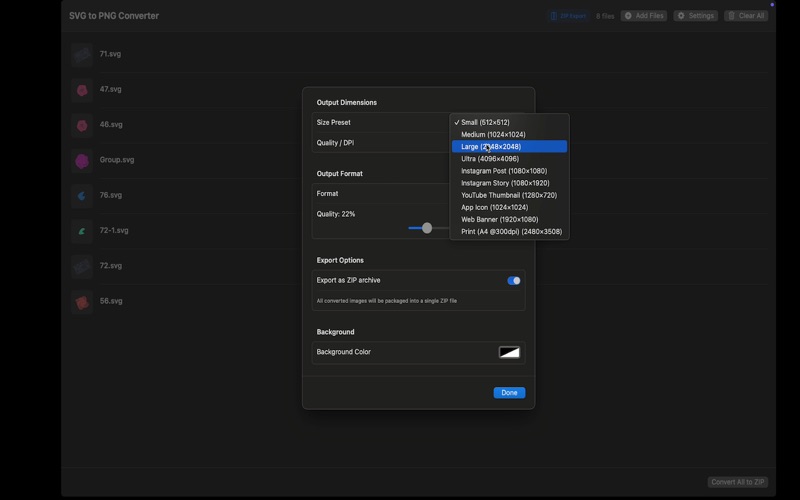The image size is (800, 500).
Task: Click the 76.svg thumbnail icon
Action: [x=82, y=196]
